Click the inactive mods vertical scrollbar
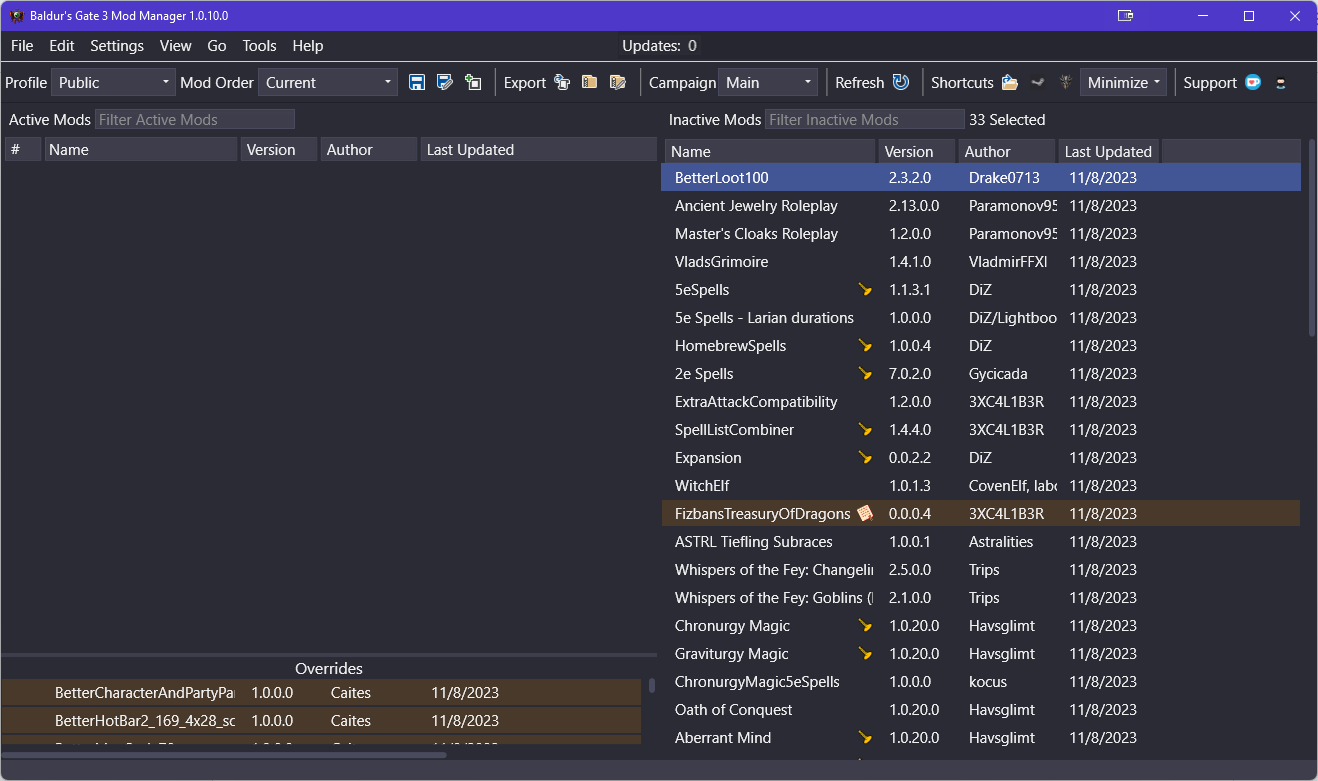 pyautogui.click(x=1312, y=238)
